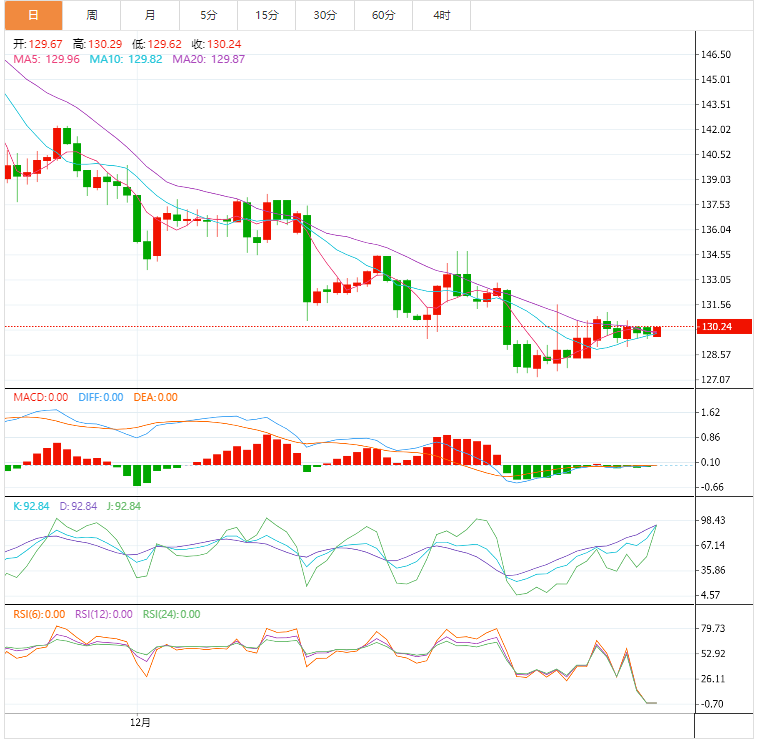
Task: Click the DEA value label
Action: point(154,397)
